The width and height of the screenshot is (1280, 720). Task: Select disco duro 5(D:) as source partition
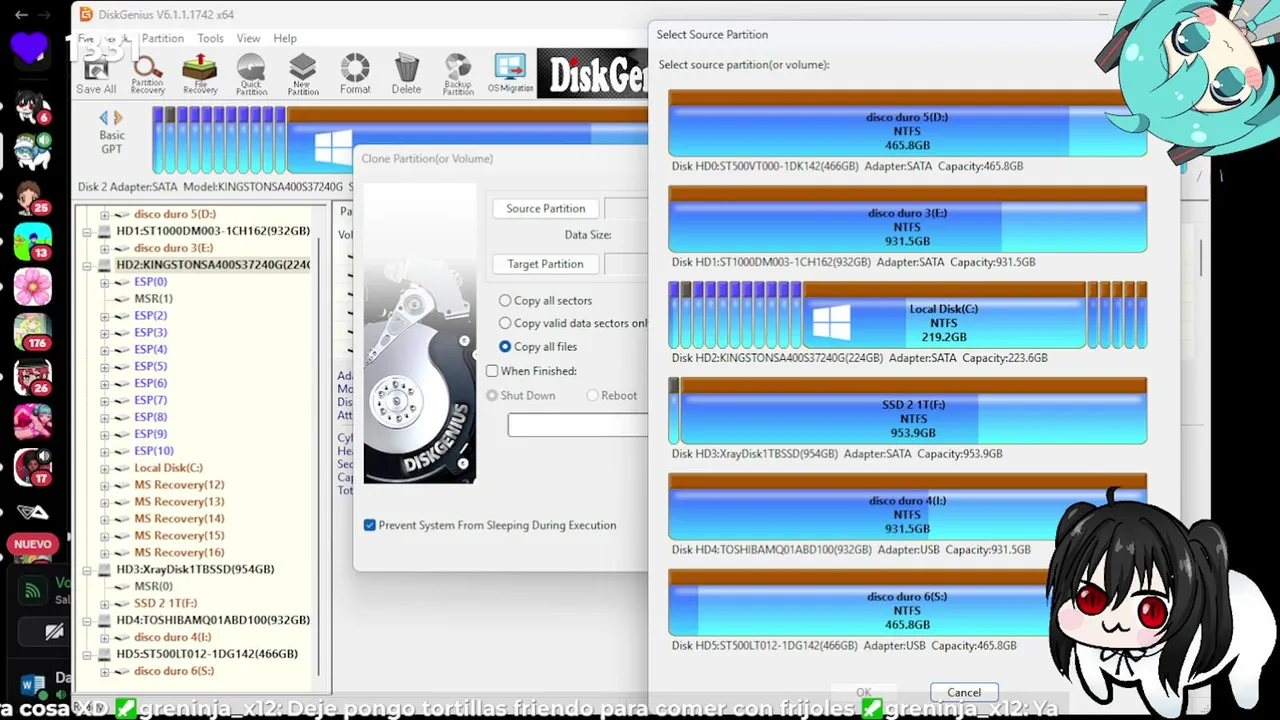point(907,123)
